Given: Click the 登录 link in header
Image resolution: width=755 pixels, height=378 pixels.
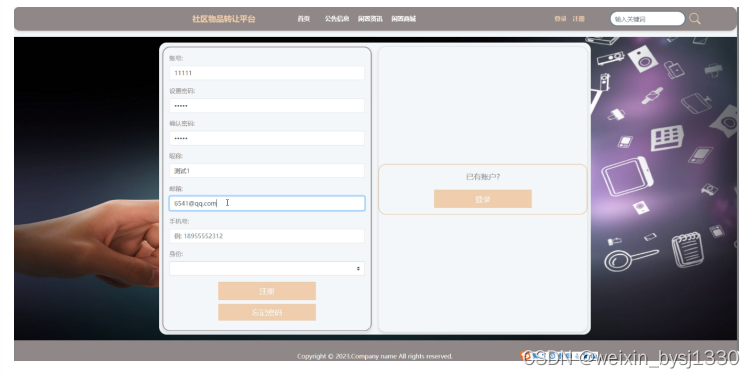Looking at the screenshot, I should click(x=560, y=19).
